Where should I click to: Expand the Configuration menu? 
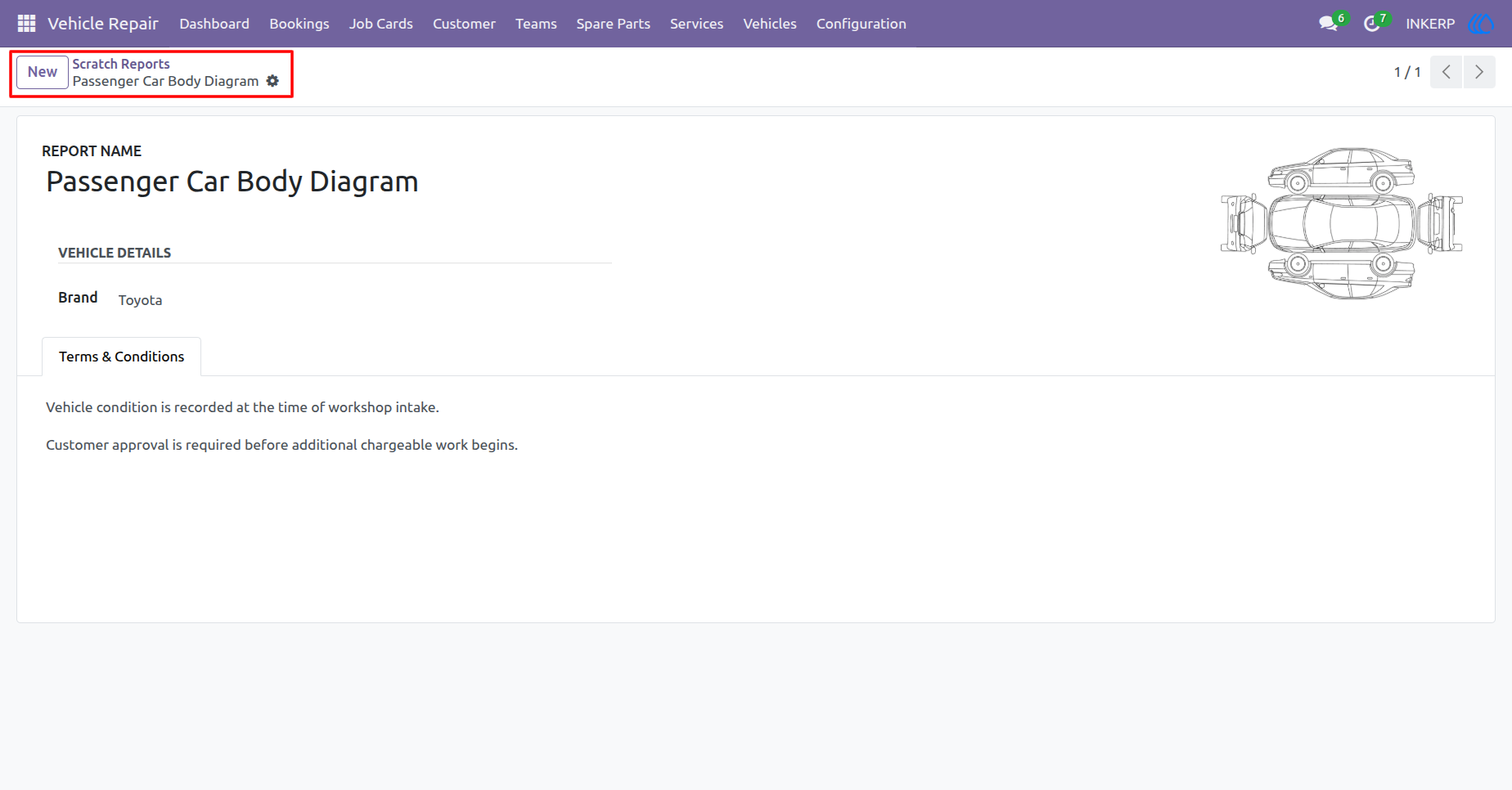click(861, 24)
